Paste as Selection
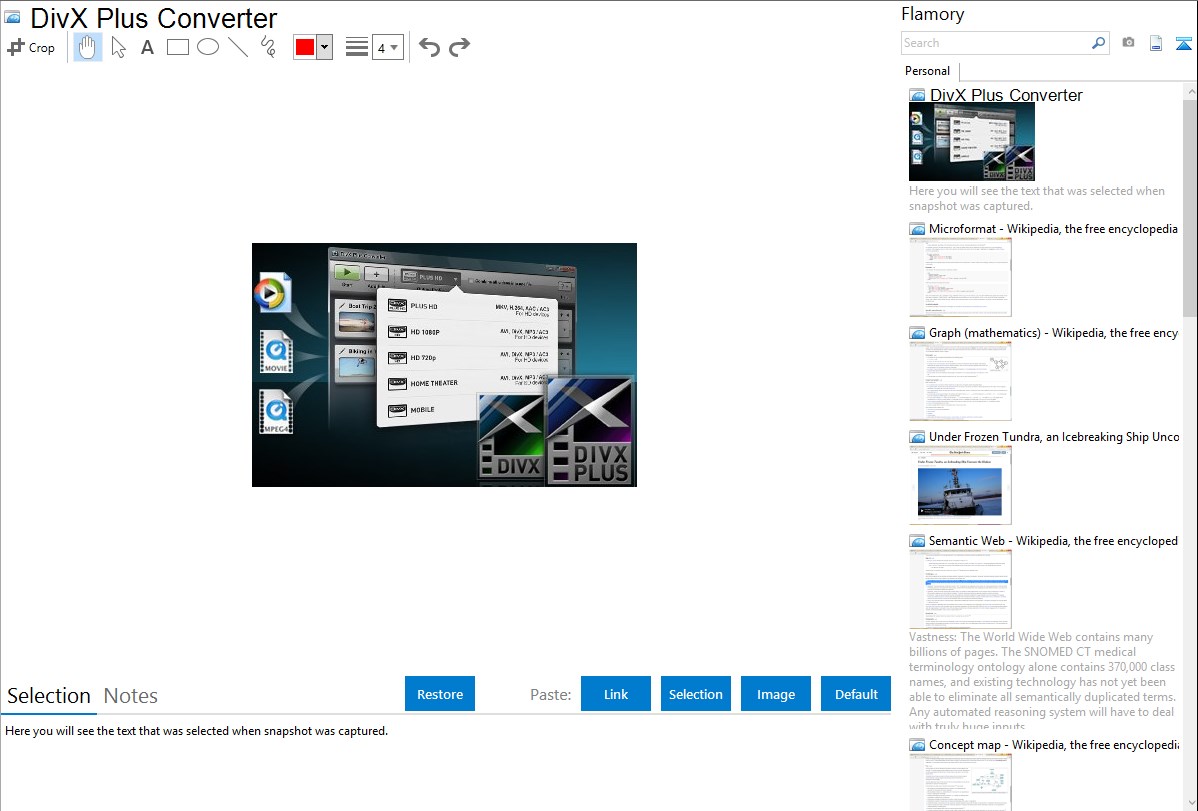This screenshot has width=1198, height=811. [x=696, y=694]
